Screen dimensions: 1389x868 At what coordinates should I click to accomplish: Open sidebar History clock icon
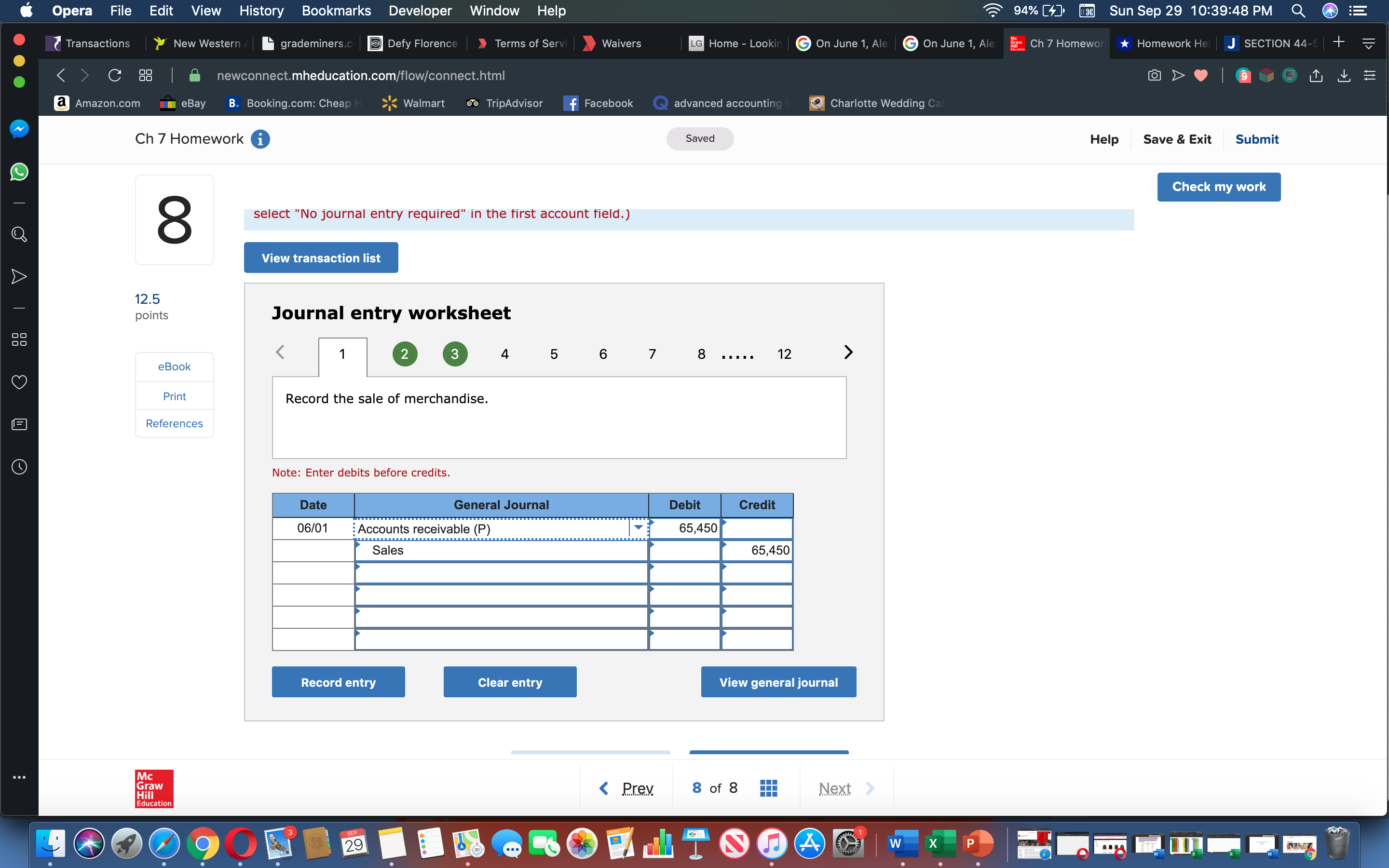coord(19,467)
